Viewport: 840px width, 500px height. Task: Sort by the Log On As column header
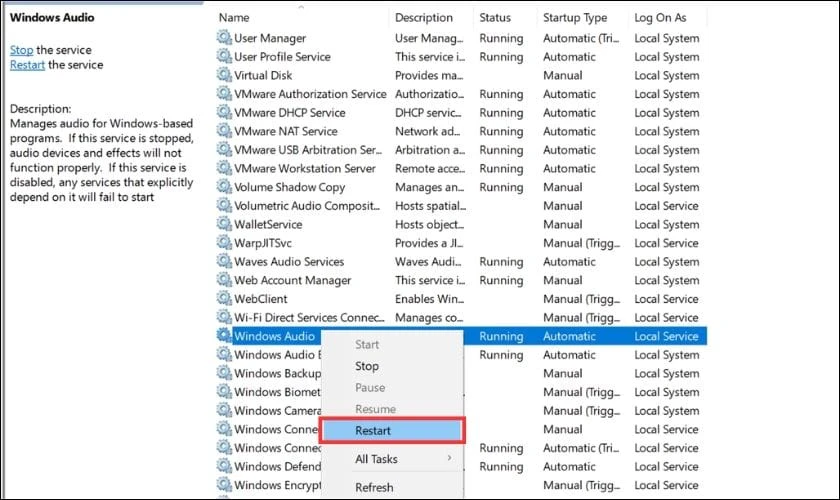point(661,18)
